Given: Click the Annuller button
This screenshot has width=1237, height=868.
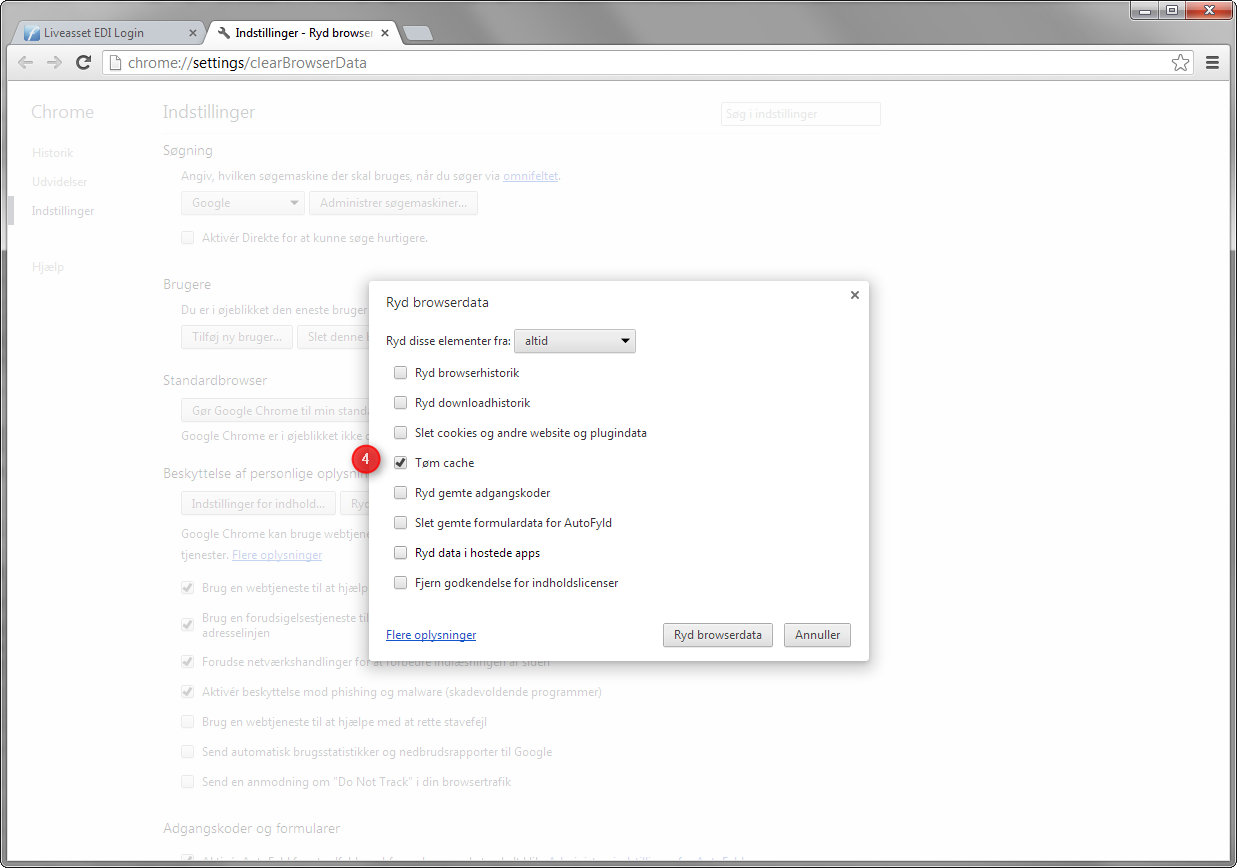Looking at the screenshot, I should [x=817, y=635].
